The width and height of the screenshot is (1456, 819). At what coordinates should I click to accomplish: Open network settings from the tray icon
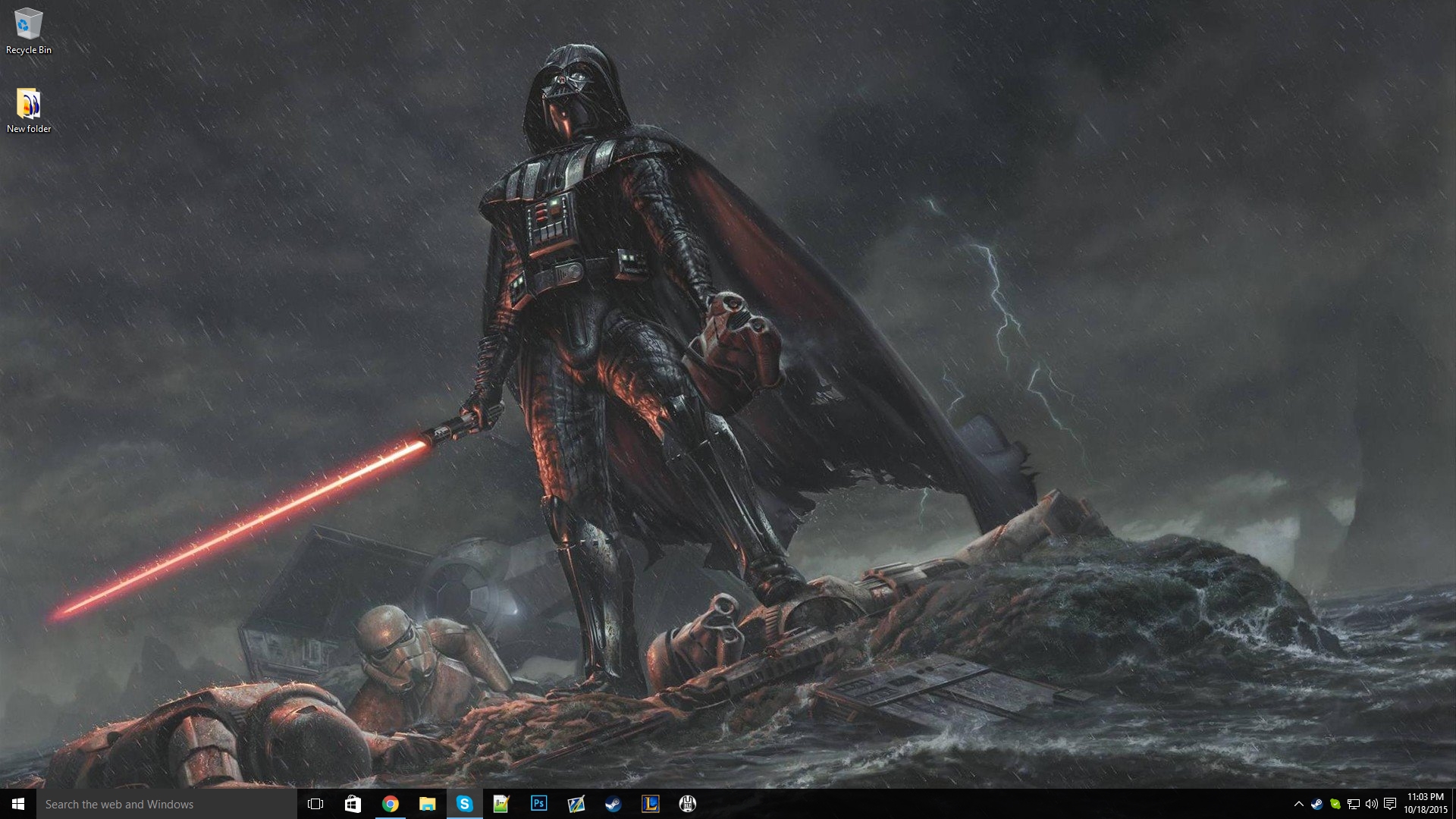click(1354, 805)
